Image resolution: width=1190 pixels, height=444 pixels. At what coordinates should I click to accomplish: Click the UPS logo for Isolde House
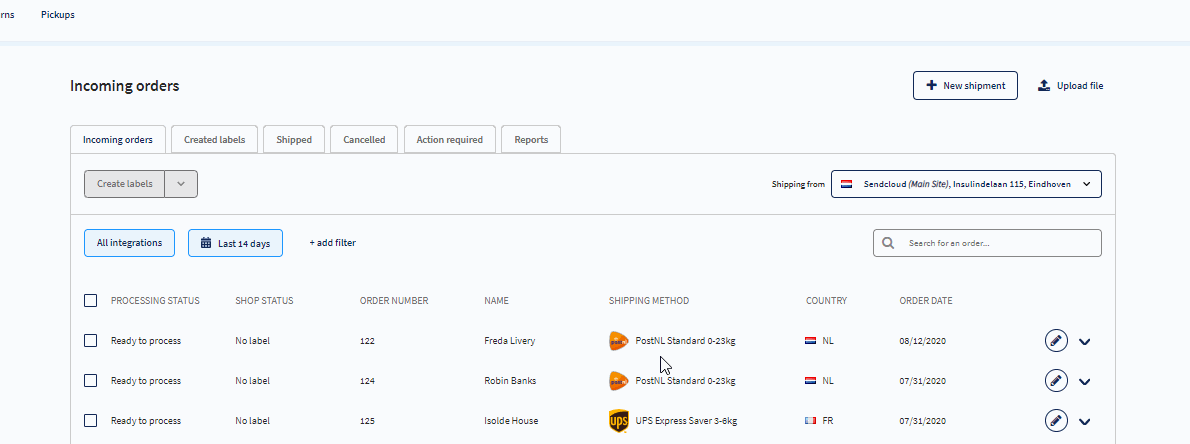click(619, 420)
